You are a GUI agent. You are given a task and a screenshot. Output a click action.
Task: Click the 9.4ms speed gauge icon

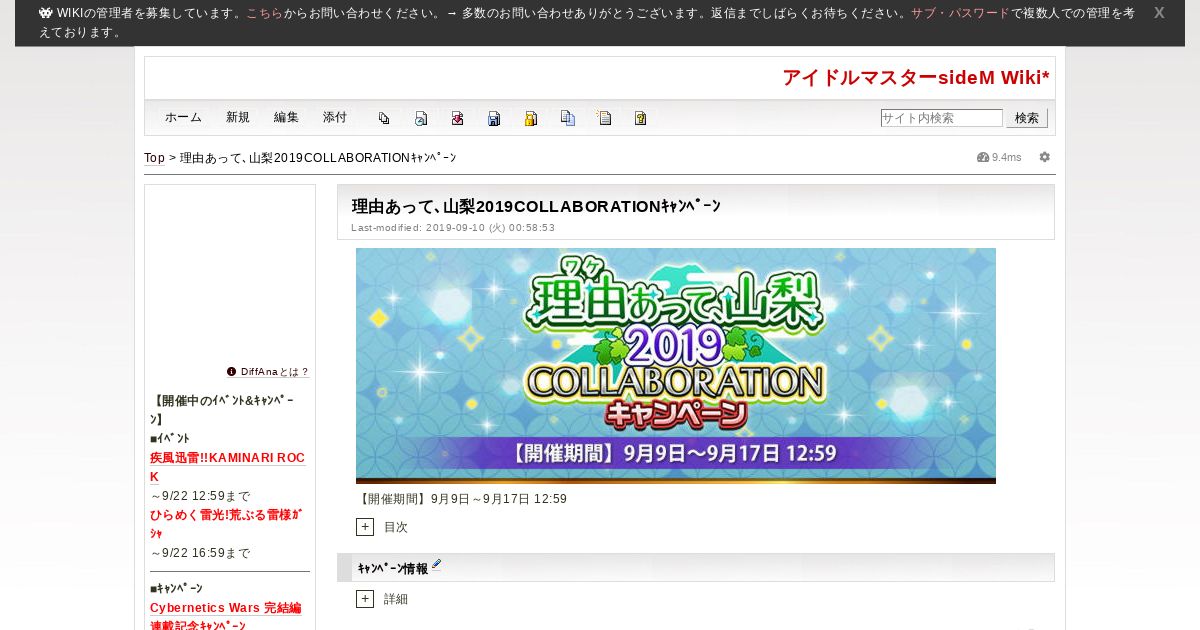coord(983,157)
